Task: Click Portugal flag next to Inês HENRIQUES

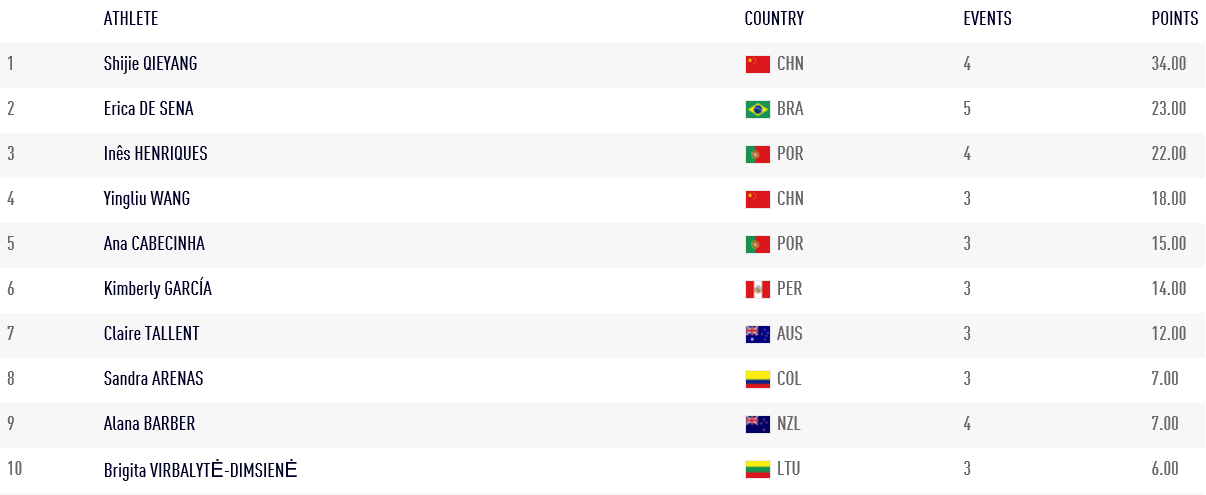Action: (757, 154)
